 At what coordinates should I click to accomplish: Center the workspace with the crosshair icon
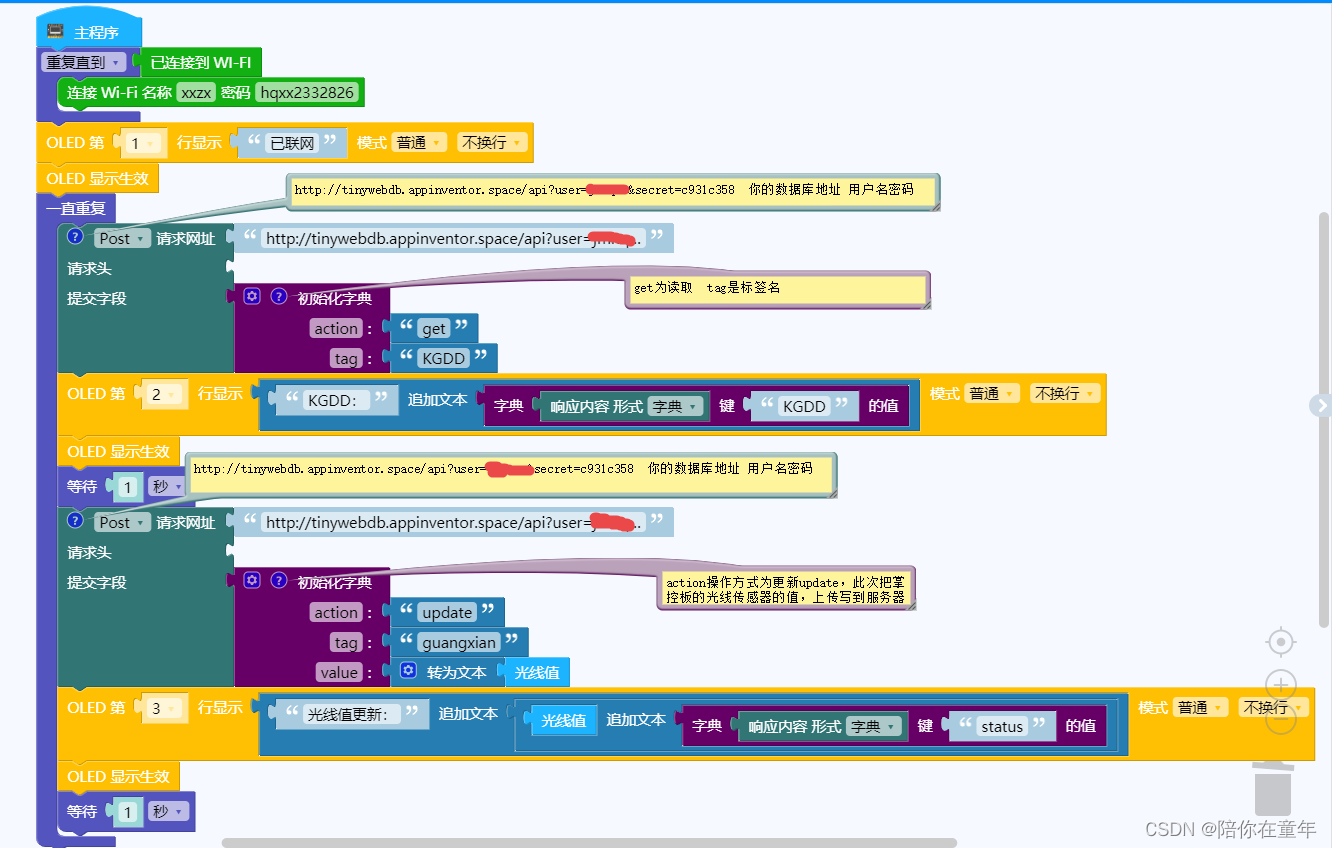1281,642
